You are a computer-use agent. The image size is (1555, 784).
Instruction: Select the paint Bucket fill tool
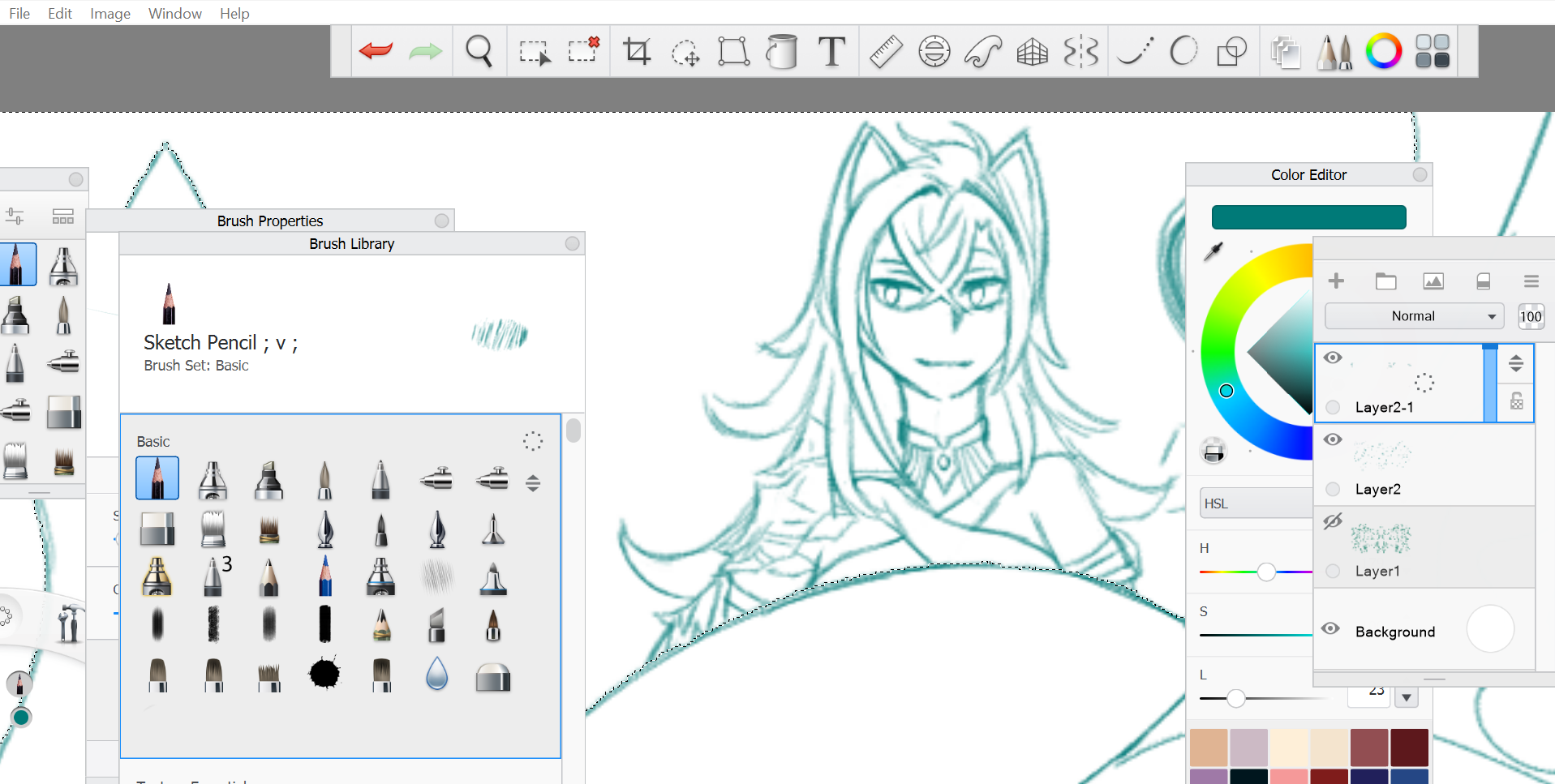(x=781, y=51)
